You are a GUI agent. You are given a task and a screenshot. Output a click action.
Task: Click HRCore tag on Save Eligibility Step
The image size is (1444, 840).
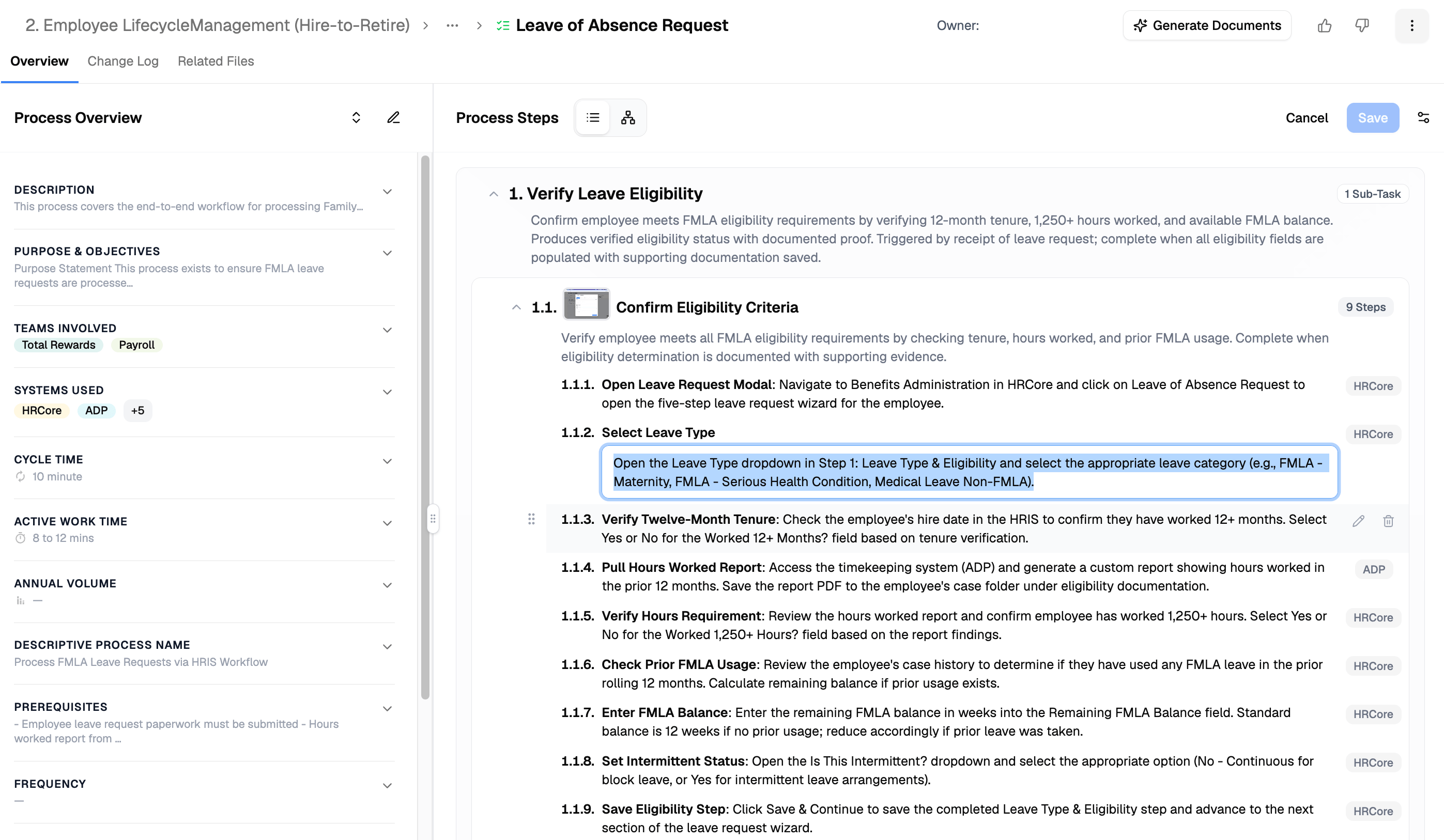click(x=1373, y=812)
